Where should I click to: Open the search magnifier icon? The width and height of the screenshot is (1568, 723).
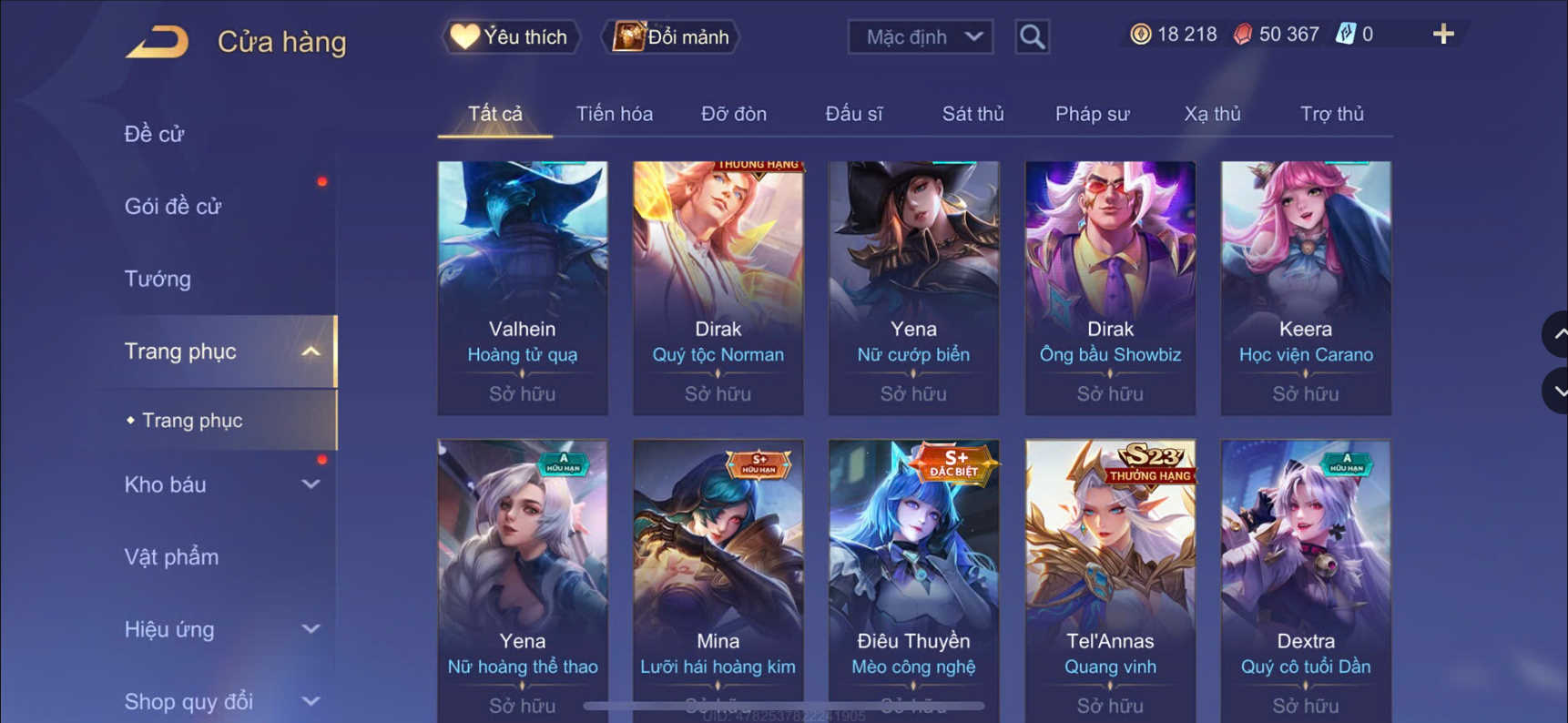(1032, 37)
